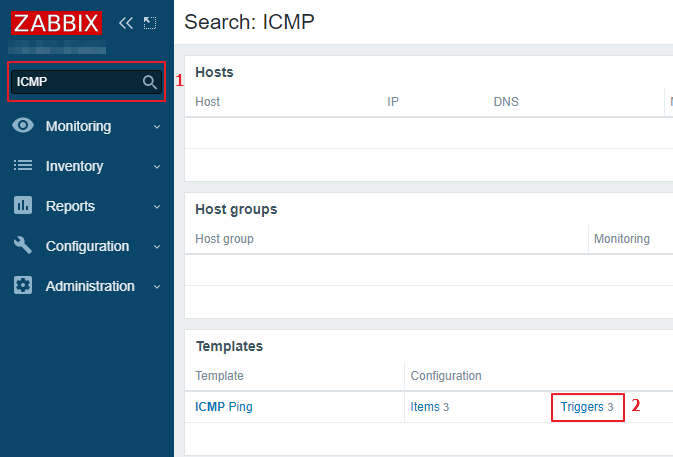The width and height of the screenshot is (673, 457).
Task: Open the Monitoring menu
Action: coord(78,126)
